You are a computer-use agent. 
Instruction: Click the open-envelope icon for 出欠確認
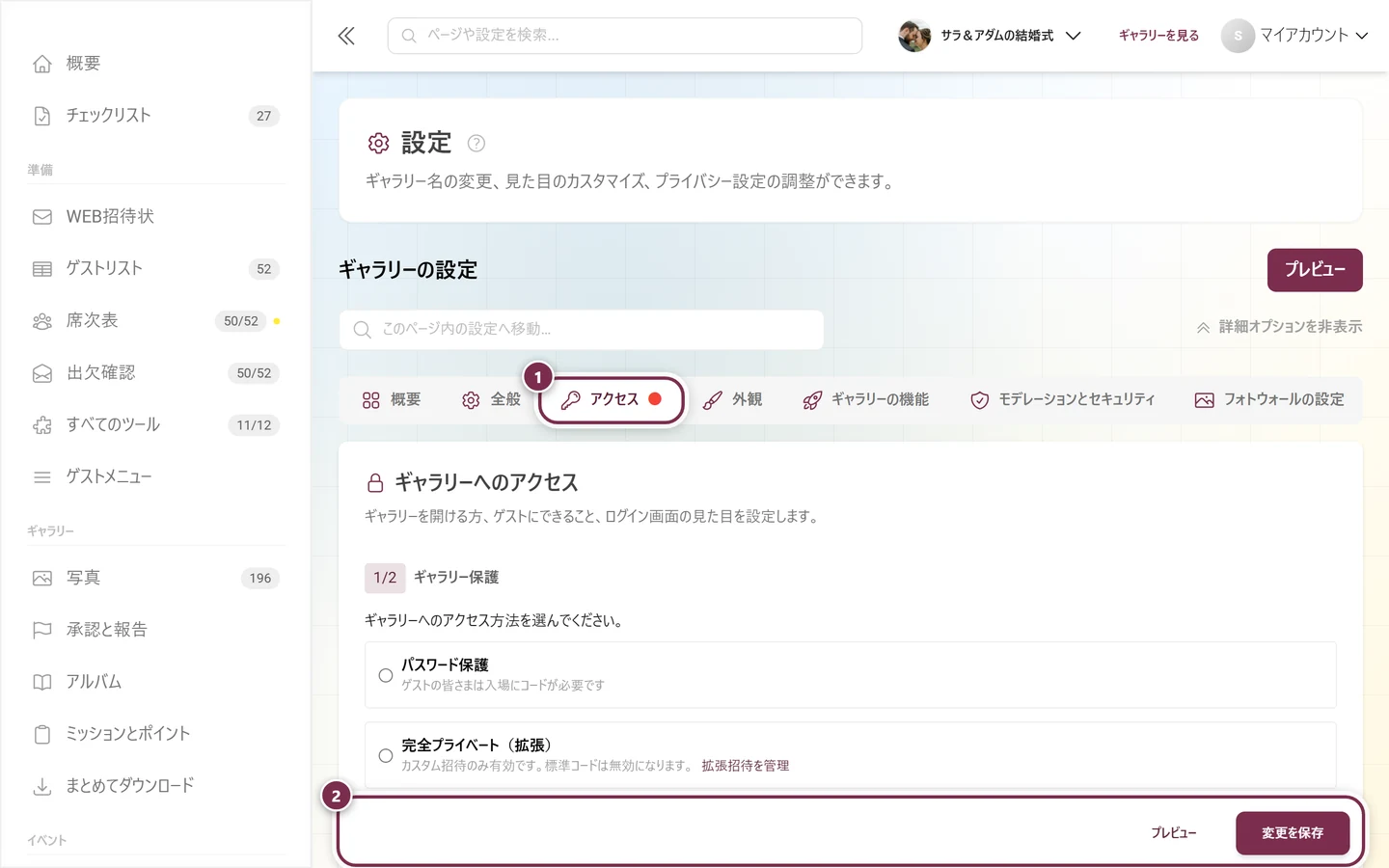(x=42, y=373)
